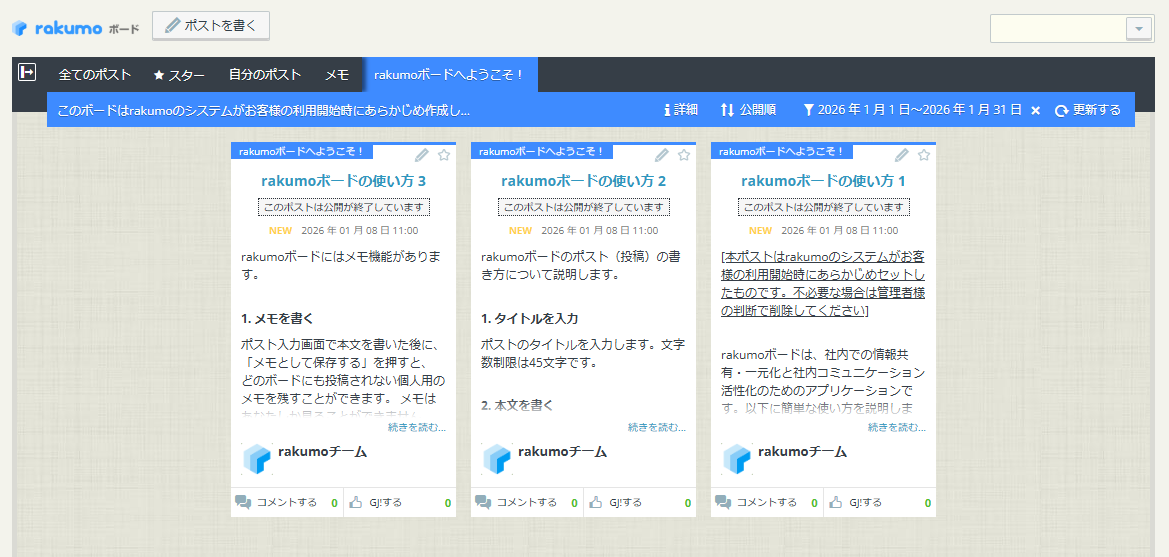Click the 2. 本文を書く heading

click(517, 406)
